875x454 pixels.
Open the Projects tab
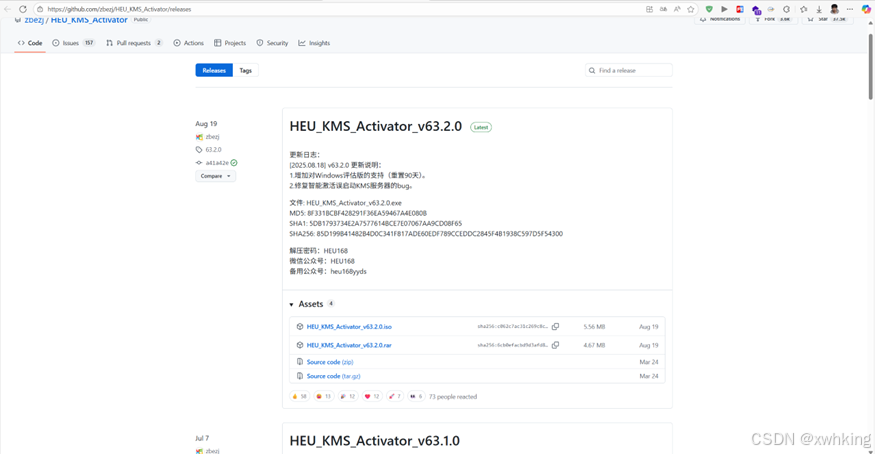(x=230, y=43)
